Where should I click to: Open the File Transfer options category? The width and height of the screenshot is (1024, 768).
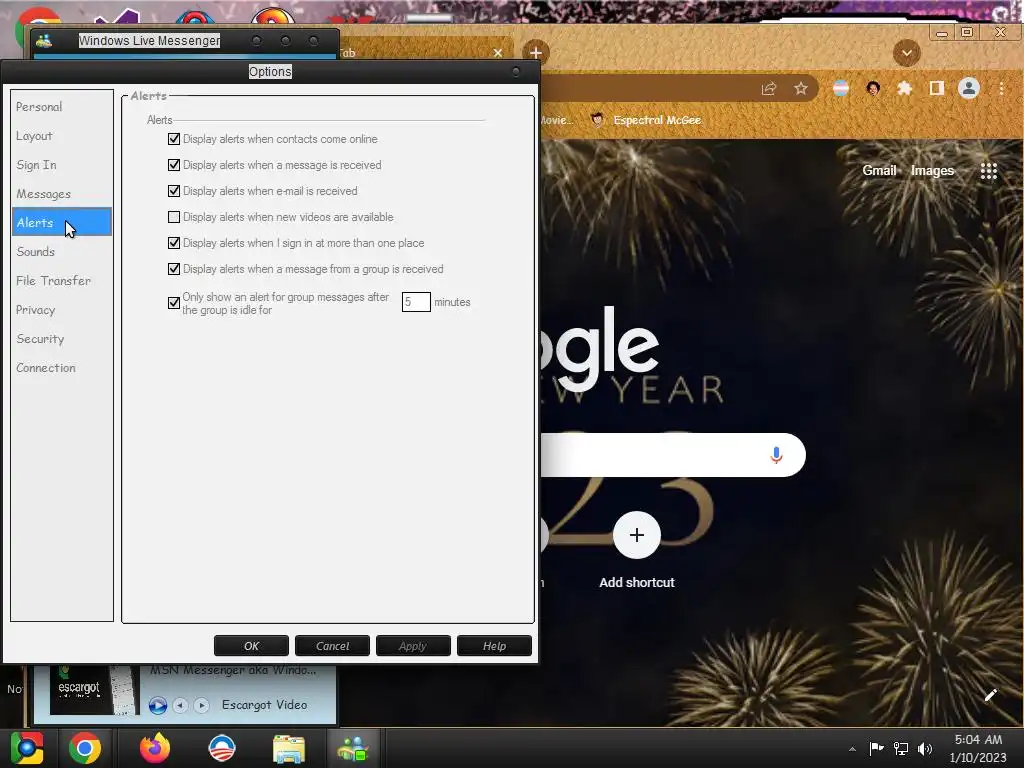tap(61, 281)
